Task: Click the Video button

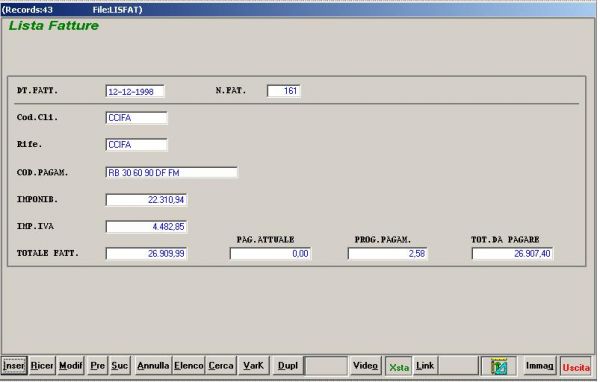Action: 365,366
